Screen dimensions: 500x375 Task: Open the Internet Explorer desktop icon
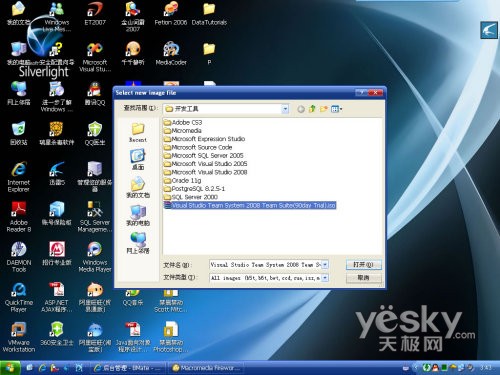coord(19,177)
